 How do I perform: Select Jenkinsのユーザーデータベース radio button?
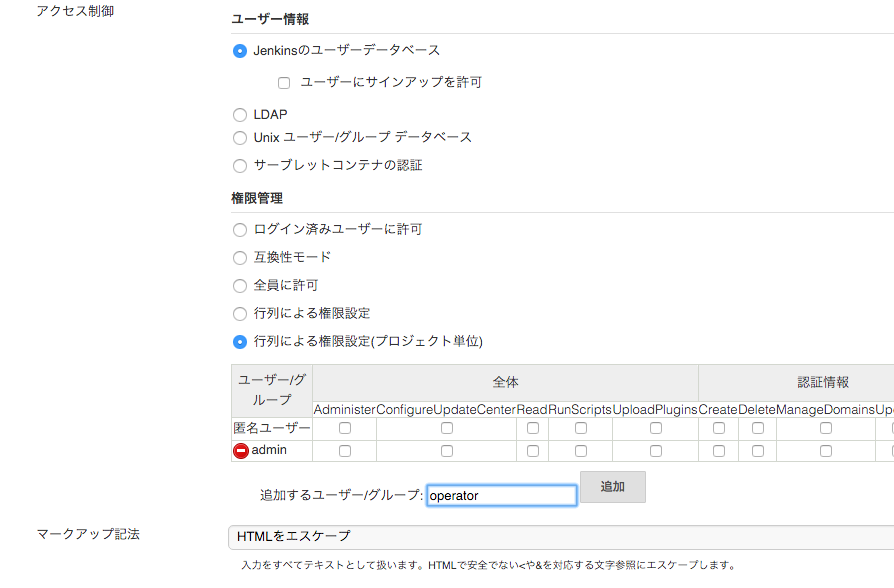pos(240,51)
